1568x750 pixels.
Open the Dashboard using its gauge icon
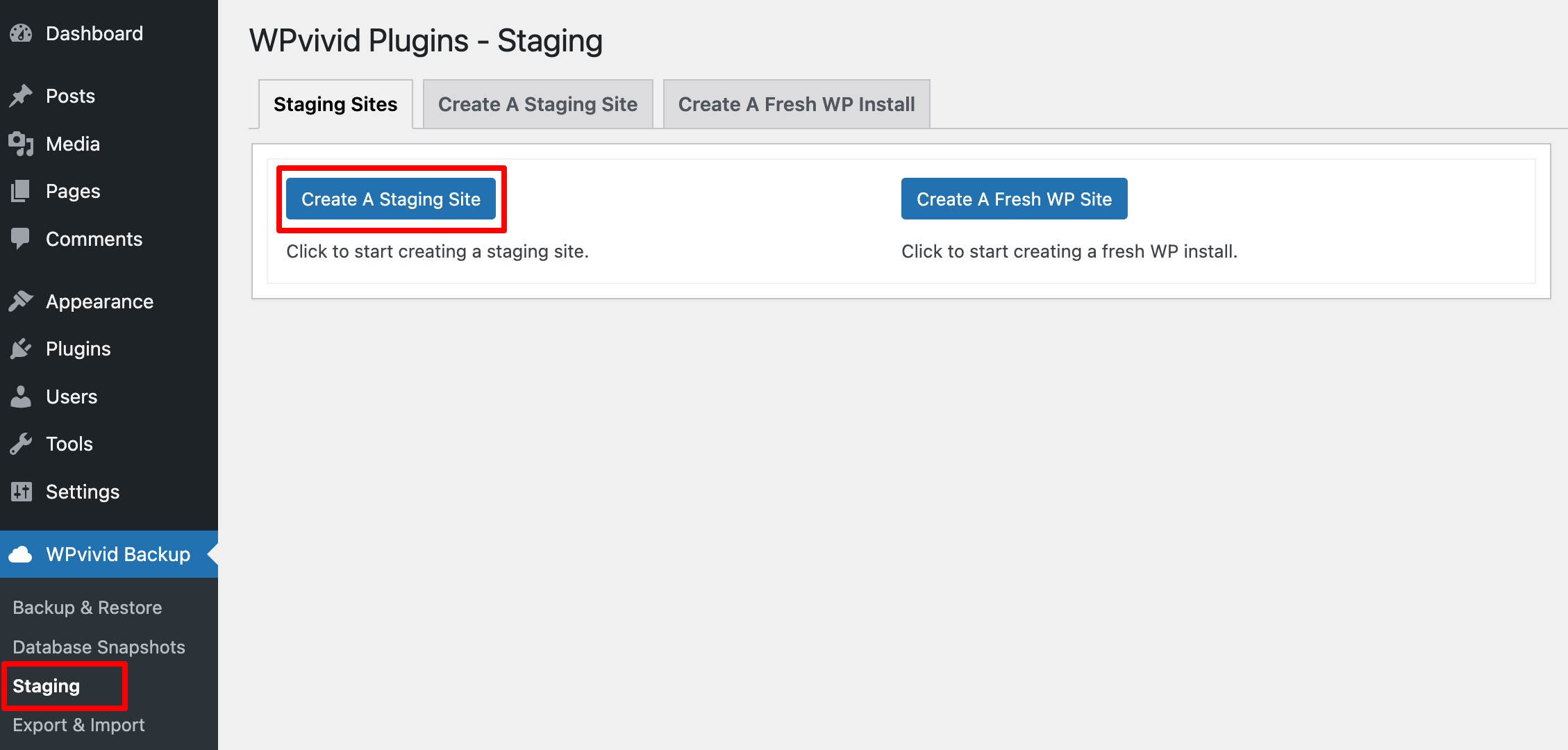point(22,33)
